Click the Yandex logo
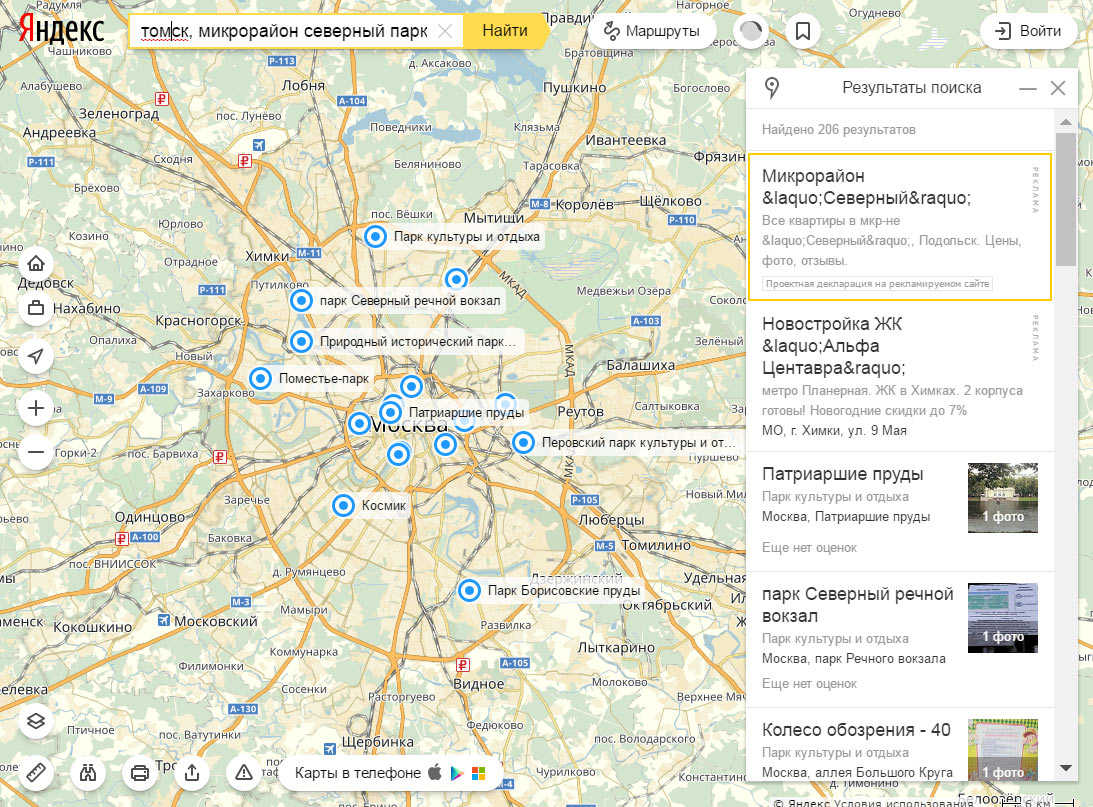This screenshot has width=1093, height=807. [x=61, y=29]
